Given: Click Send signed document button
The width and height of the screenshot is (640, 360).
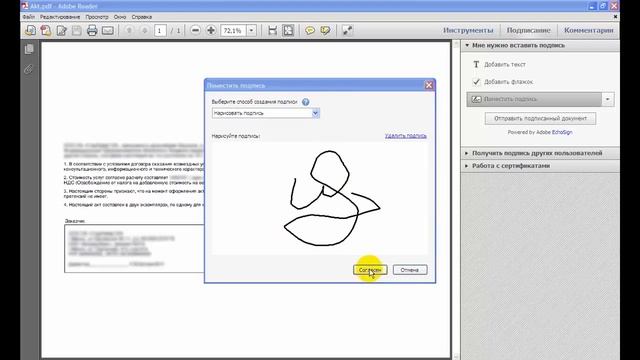Looking at the screenshot, I should coord(540,118).
